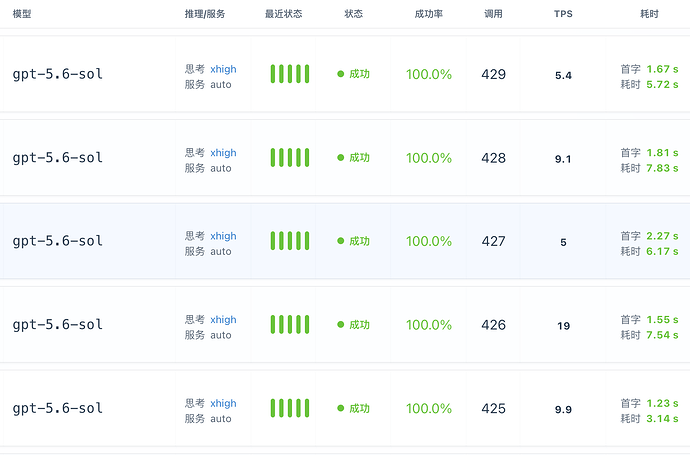The width and height of the screenshot is (690, 455).
Task: Click the 调用 column header
Action: click(493, 14)
